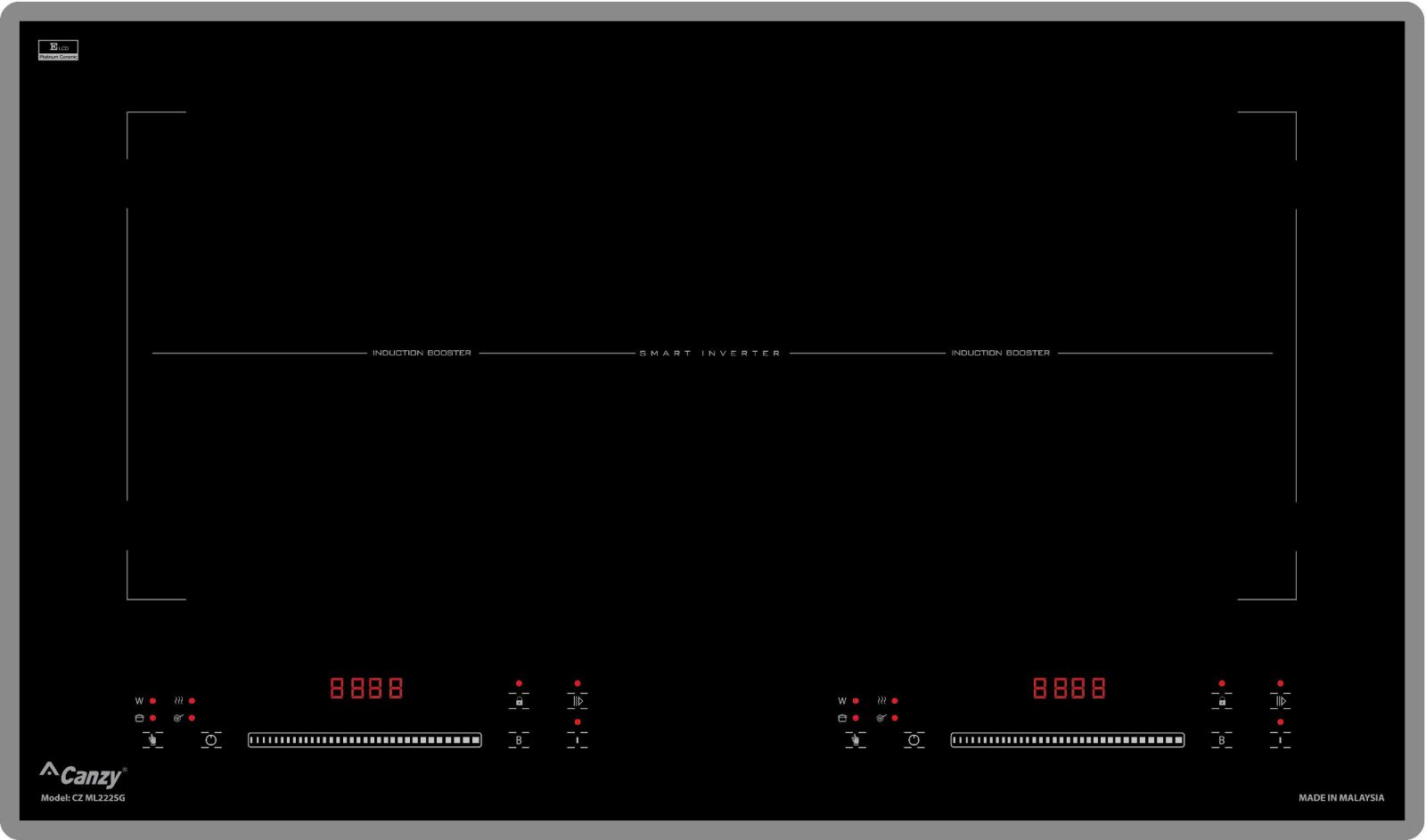Tap the right zone's power level slider bar

tap(1068, 740)
